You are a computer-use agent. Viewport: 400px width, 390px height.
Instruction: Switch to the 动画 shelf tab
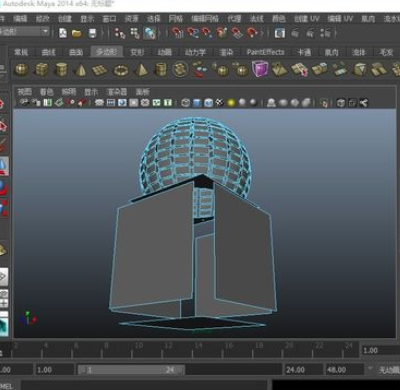click(x=165, y=52)
